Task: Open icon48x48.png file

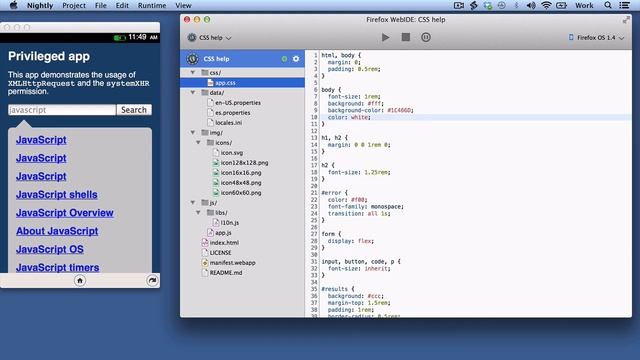Action: click(x=241, y=182)
